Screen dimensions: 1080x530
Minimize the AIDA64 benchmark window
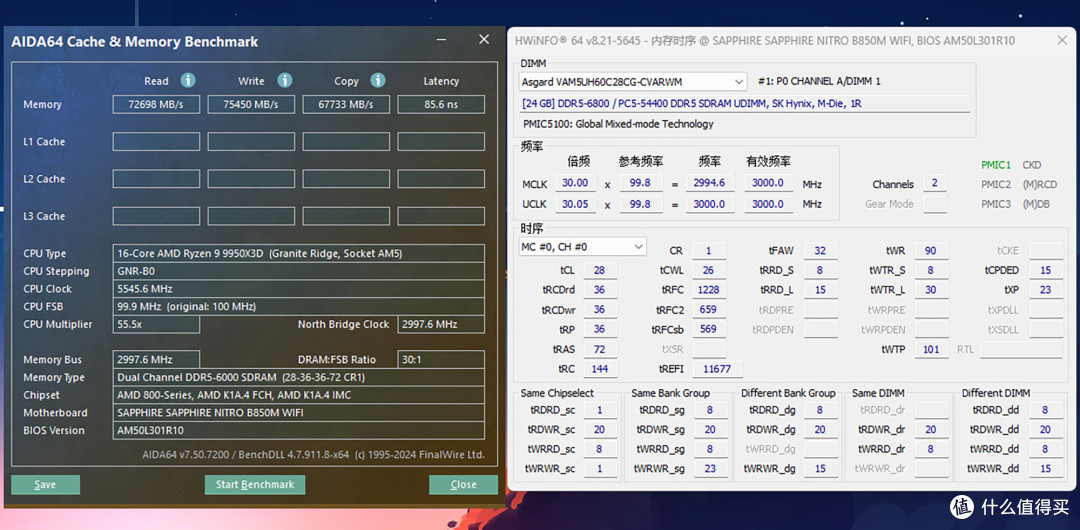(x=442, y=41)
